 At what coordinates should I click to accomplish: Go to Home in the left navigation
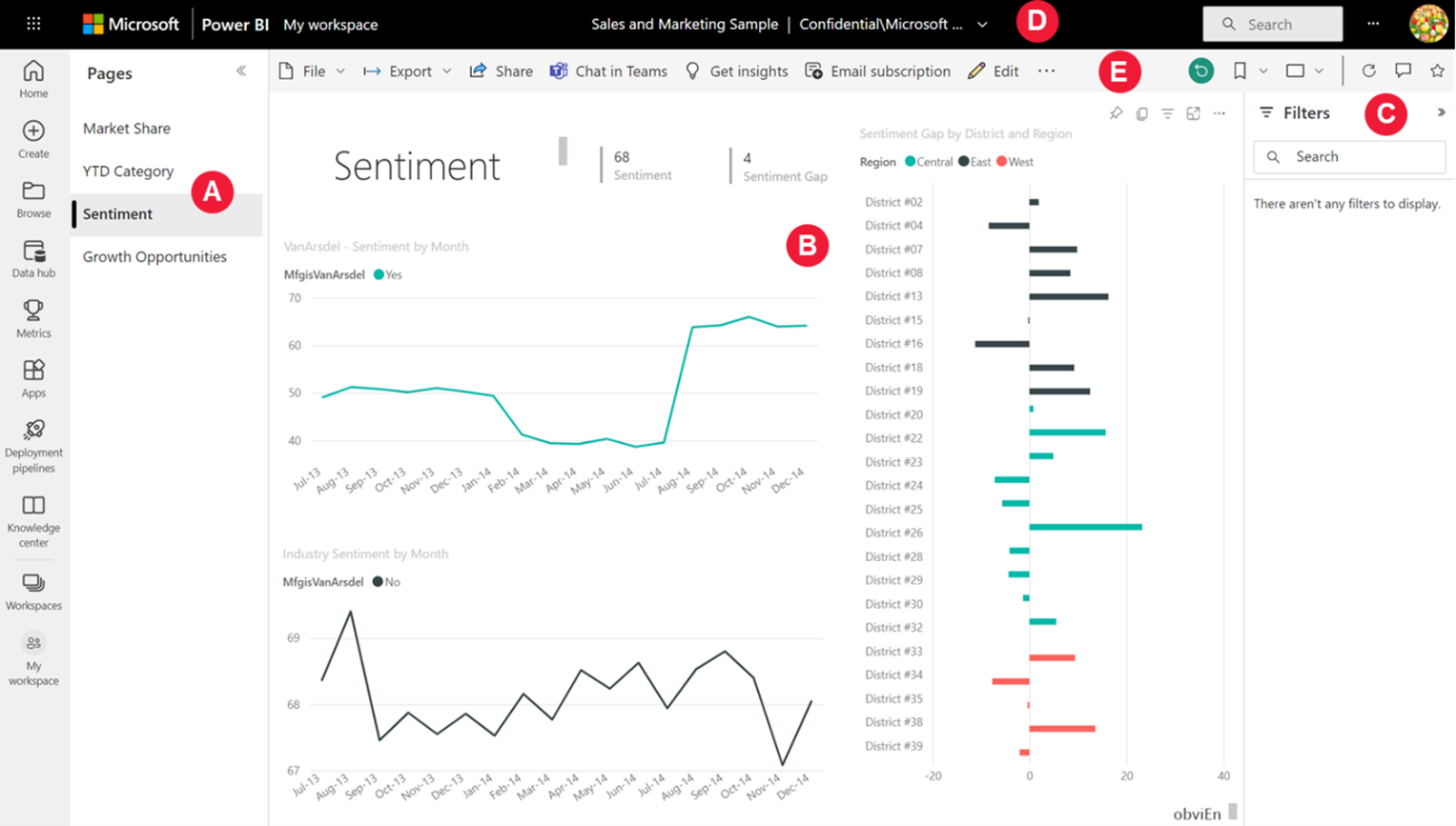click(x=34, y=79)
